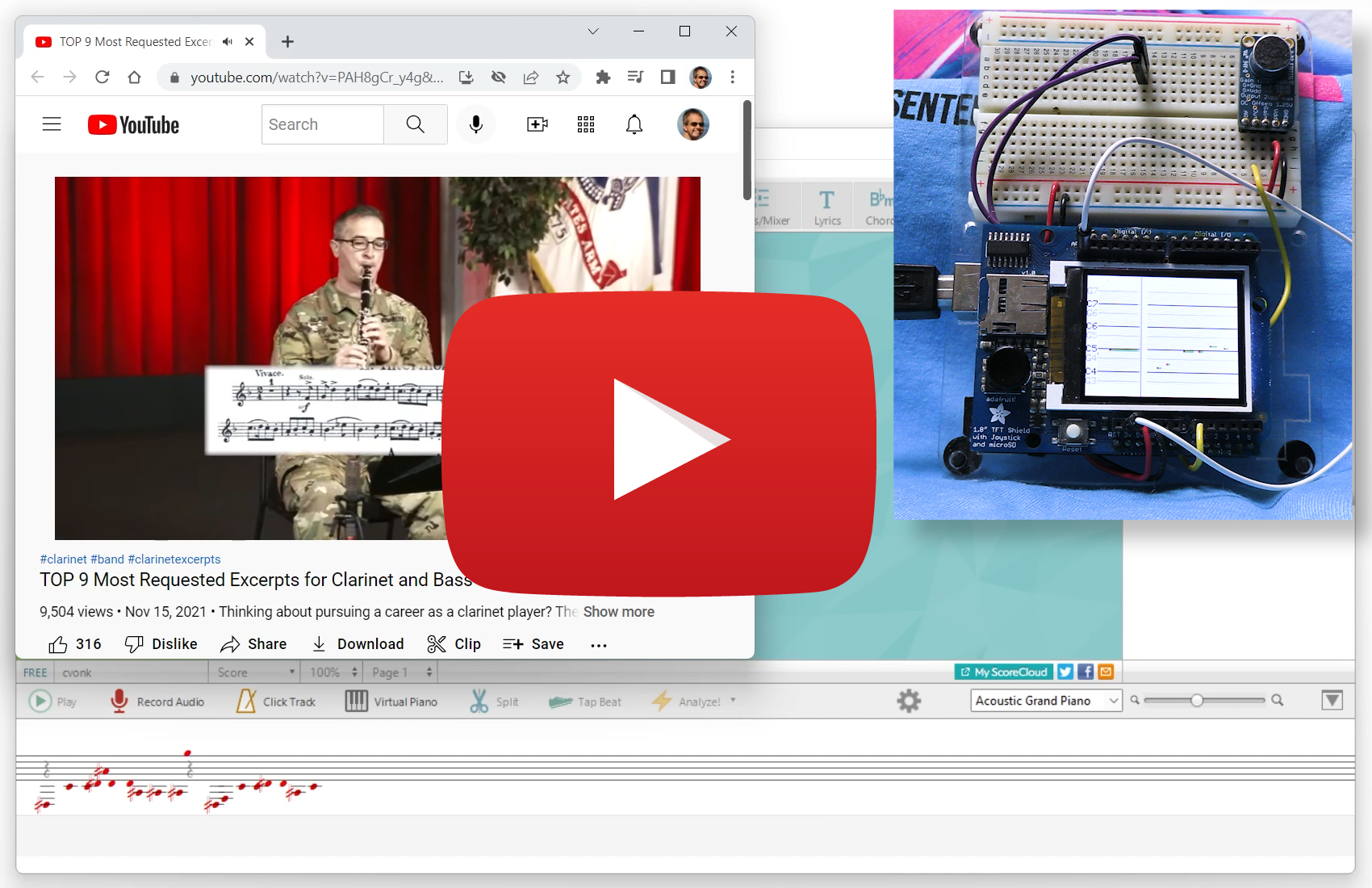The width and height of the screenshot is (1372, 888).
Task: Click the YouTube address bar URL
Action: tap(316, 77)
